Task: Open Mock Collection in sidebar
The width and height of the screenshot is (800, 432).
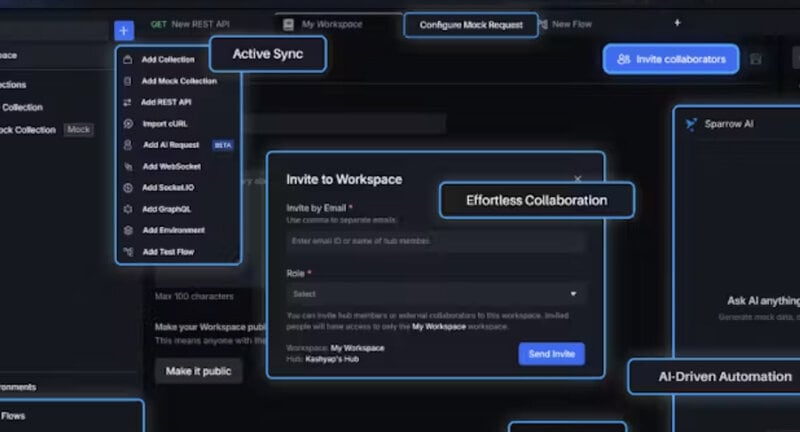Action: click(28, 130)
